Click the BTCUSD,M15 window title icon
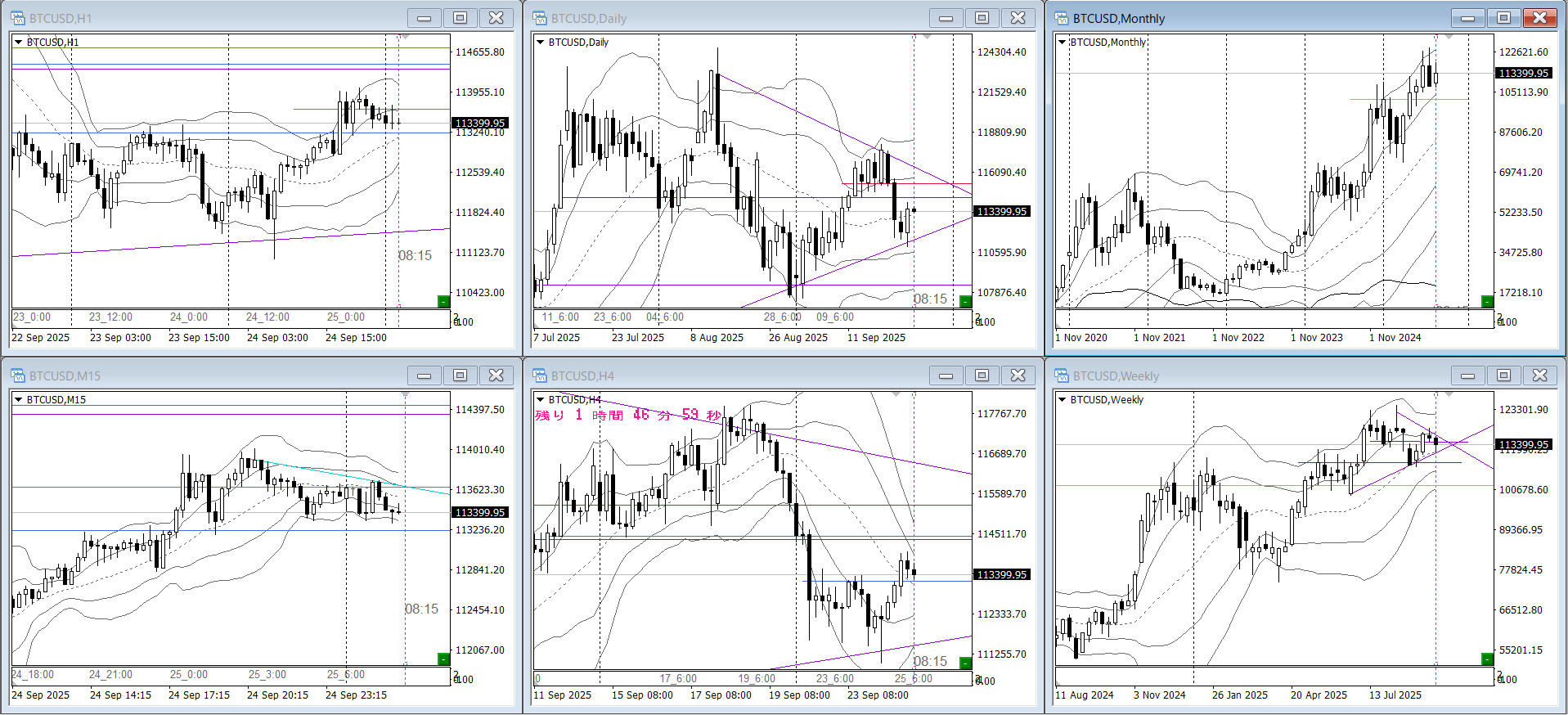 pyautogui.click(x=18, y=375)
